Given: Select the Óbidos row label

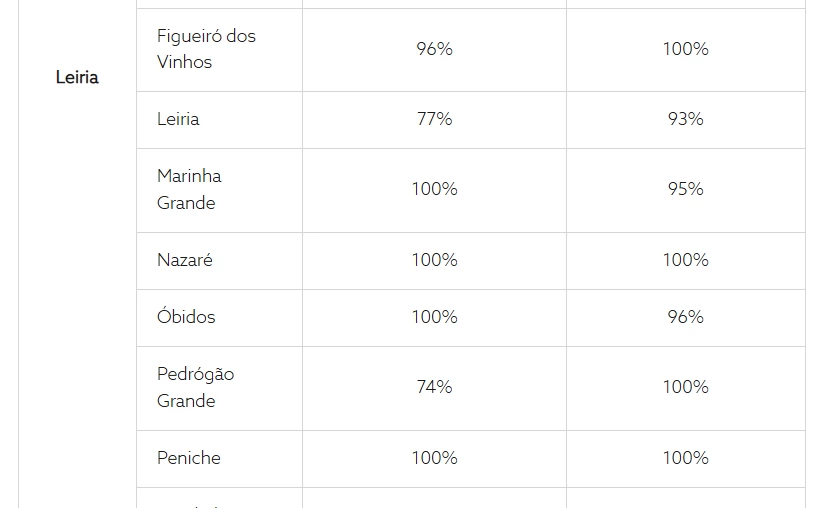Looking at the screenshot, I should coord(186,317).
